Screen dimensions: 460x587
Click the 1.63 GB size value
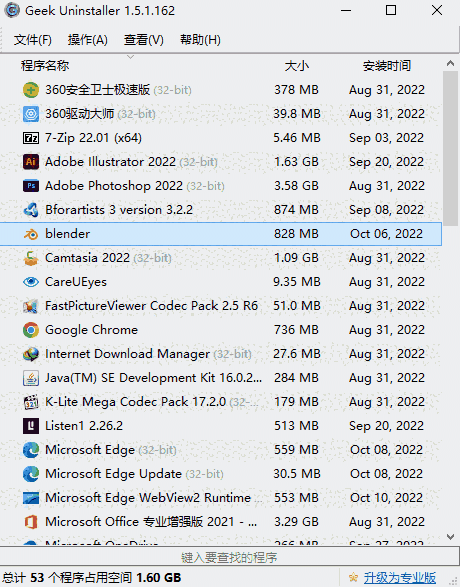click(296, 162)
